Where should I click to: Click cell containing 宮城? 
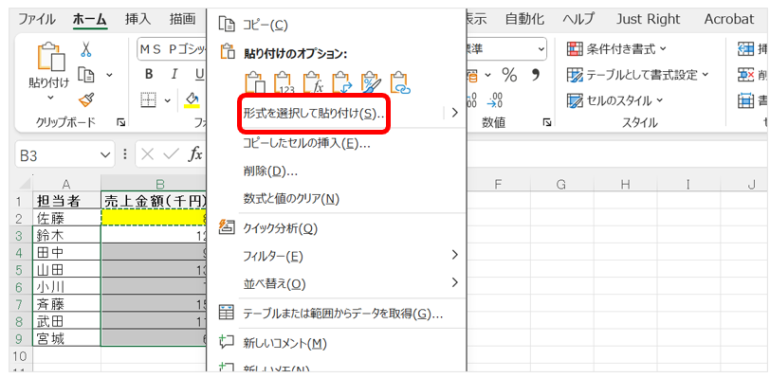point(66,338)
